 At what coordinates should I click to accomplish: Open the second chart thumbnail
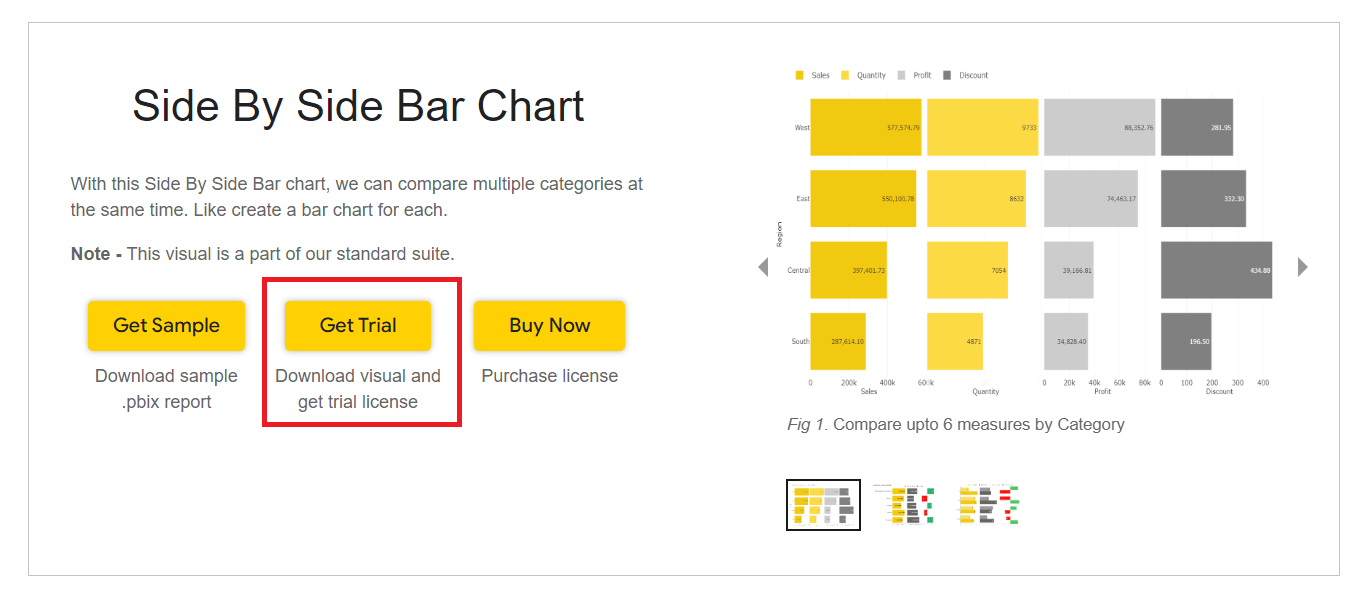[905, 505]
